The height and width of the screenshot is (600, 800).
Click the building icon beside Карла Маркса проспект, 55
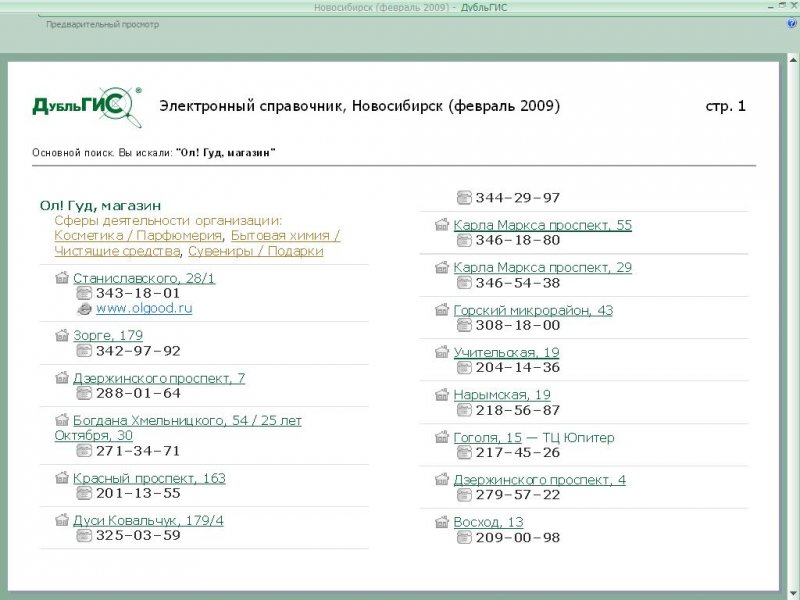coord(442,224)
